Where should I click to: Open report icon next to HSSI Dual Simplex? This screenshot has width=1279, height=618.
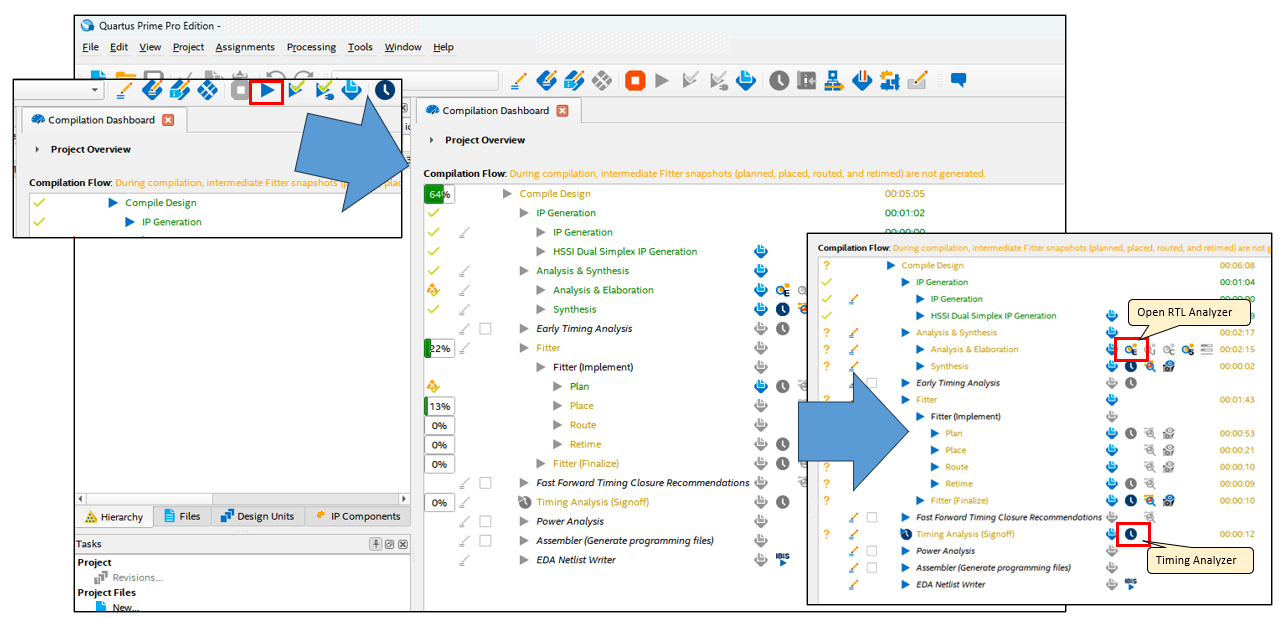pyautogui.click(x=761, y=251)
